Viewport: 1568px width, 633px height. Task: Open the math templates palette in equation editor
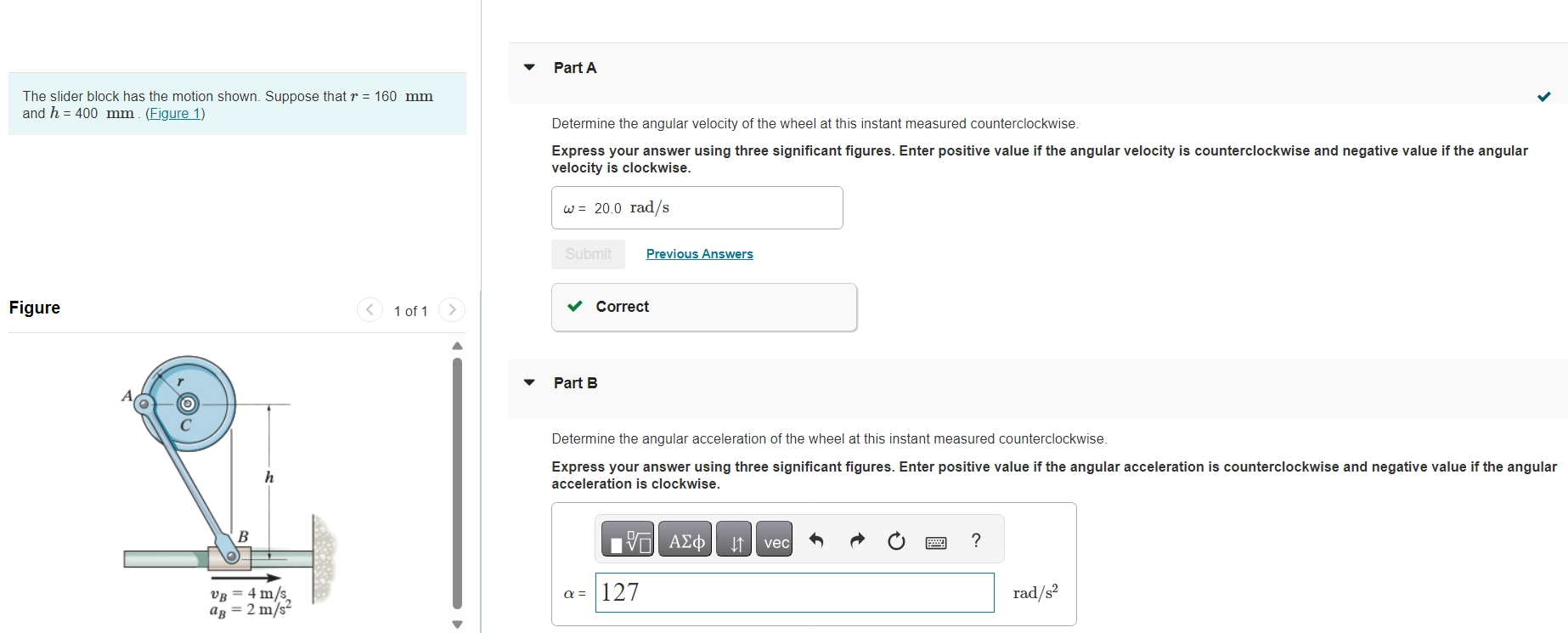(x=629, y=540)
